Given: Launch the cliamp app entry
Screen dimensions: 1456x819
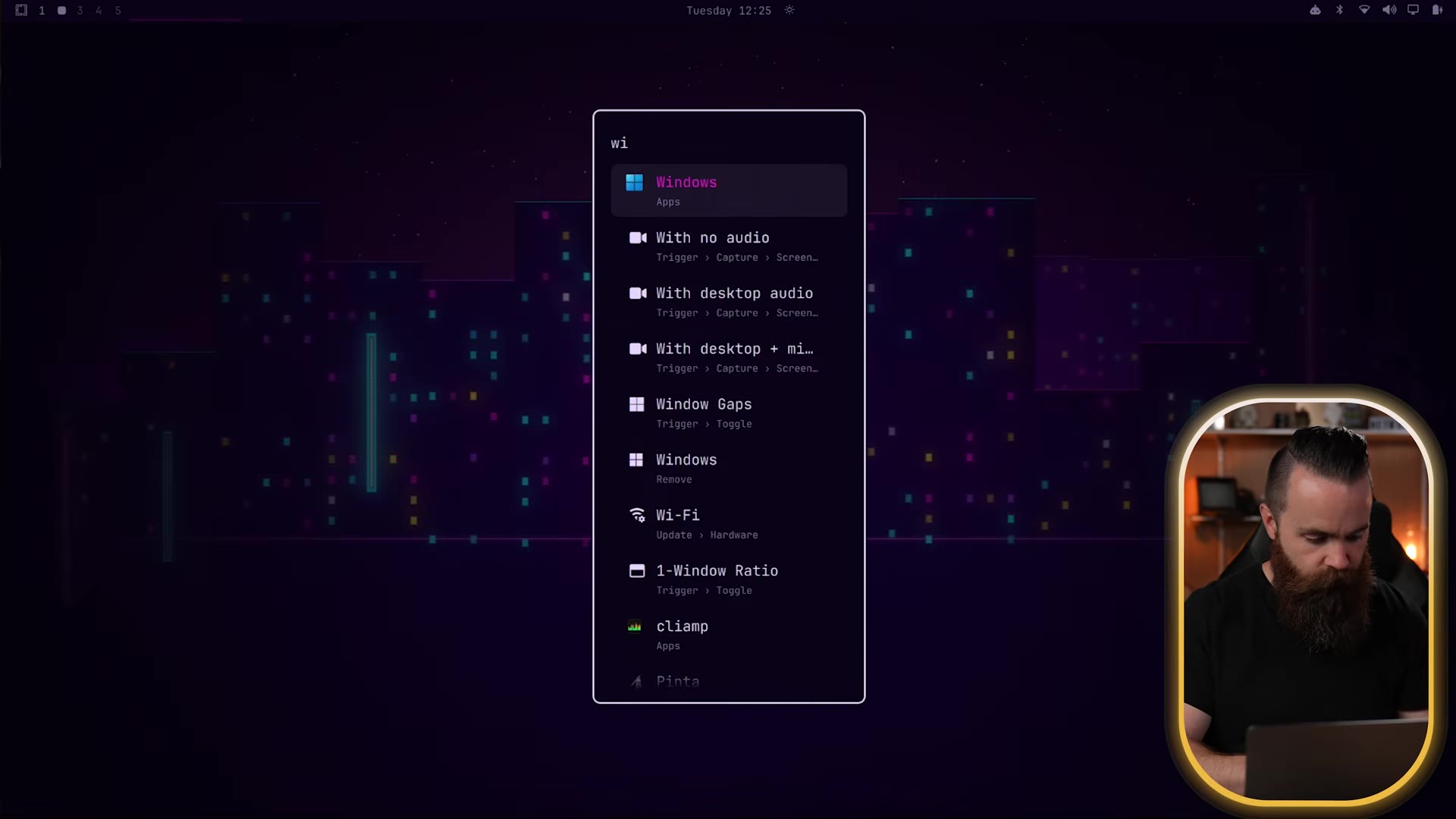Looking at the screenshot, I should click(x=729, y=635).
